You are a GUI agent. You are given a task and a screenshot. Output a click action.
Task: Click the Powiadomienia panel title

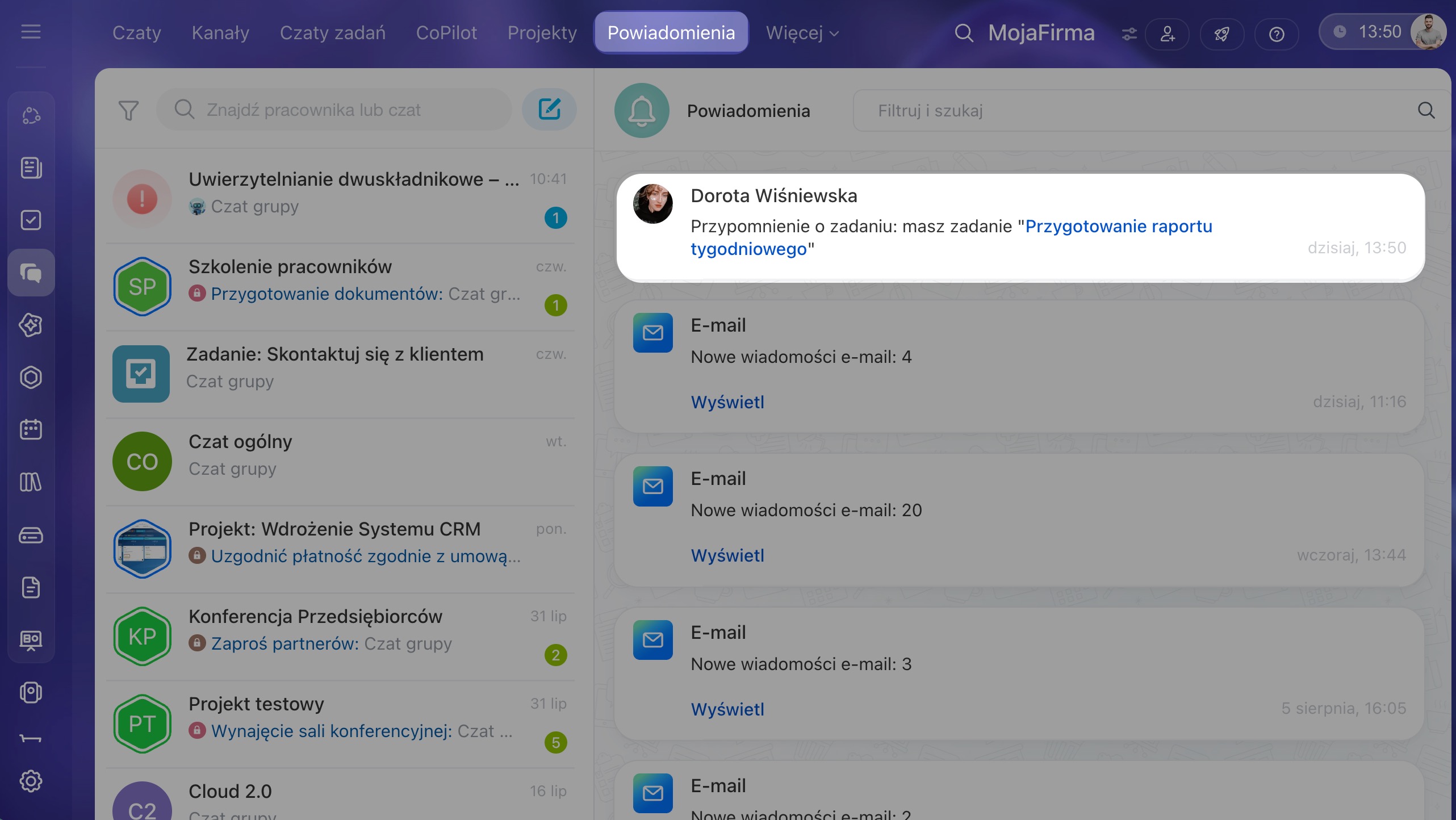pyautogui.click(x=748, y=111)
